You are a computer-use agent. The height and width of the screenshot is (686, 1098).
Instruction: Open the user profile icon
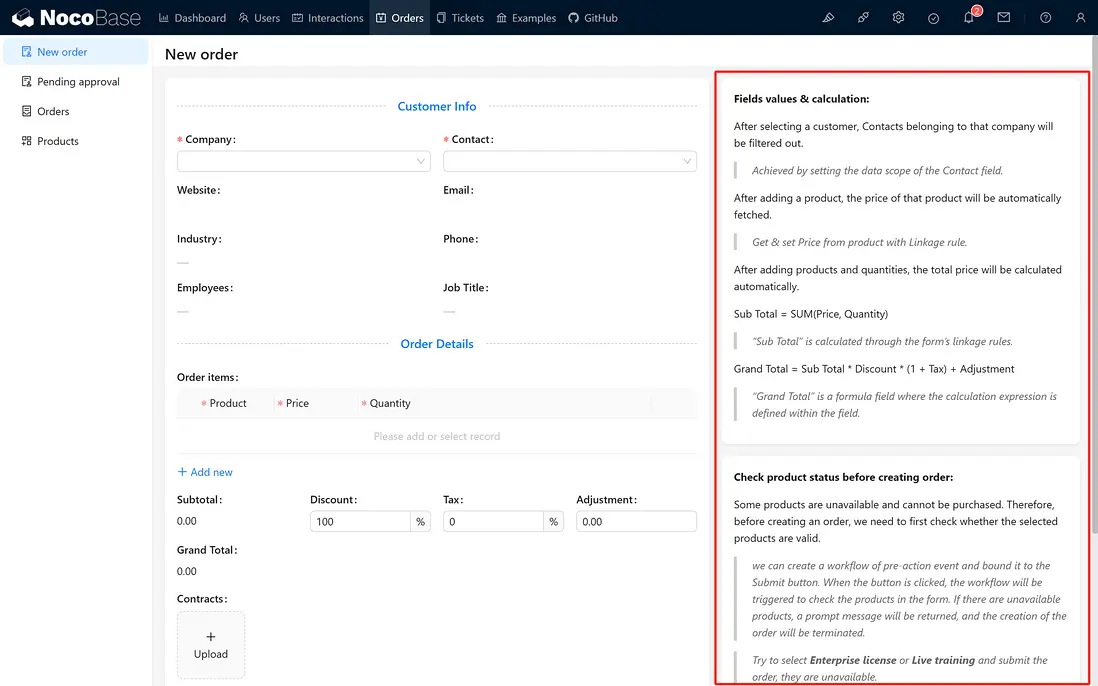pos(1080,18)
